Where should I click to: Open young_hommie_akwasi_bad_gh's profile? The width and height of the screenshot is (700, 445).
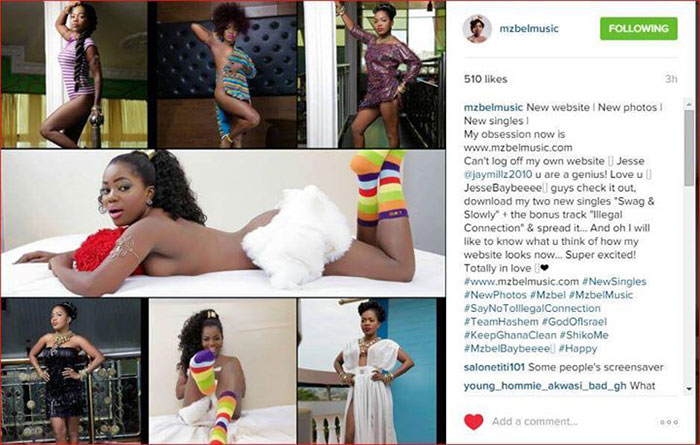tap(545, 386)
